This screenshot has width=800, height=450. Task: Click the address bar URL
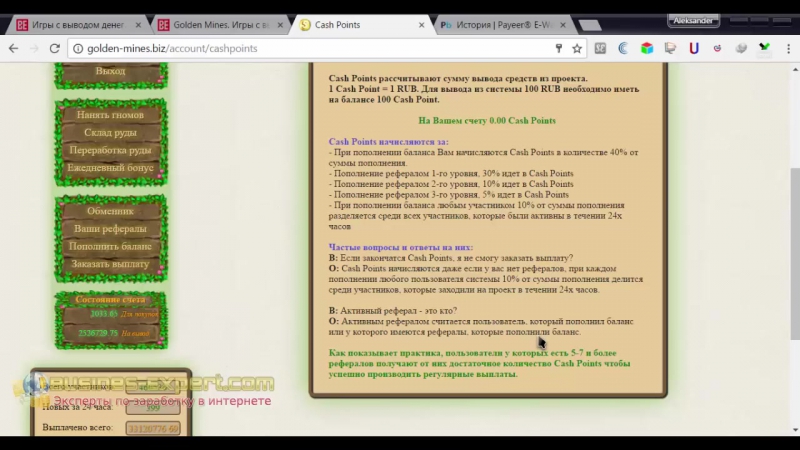(172, 48)
